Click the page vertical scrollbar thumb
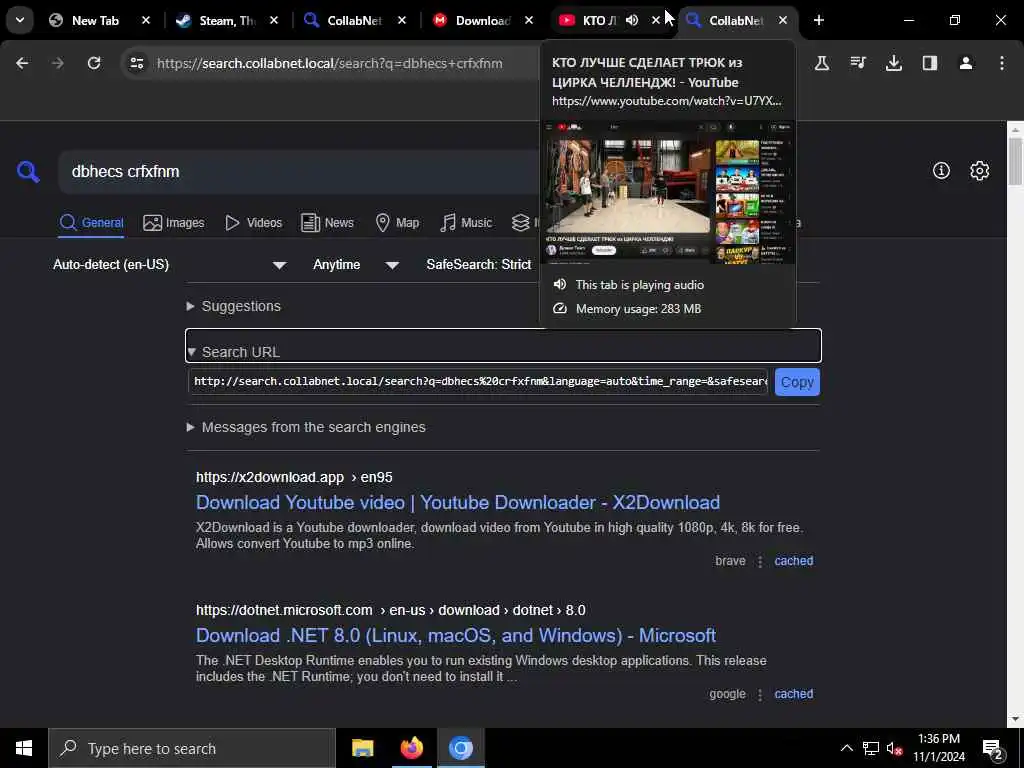The image size is (1024, 768). (1015, 161)
